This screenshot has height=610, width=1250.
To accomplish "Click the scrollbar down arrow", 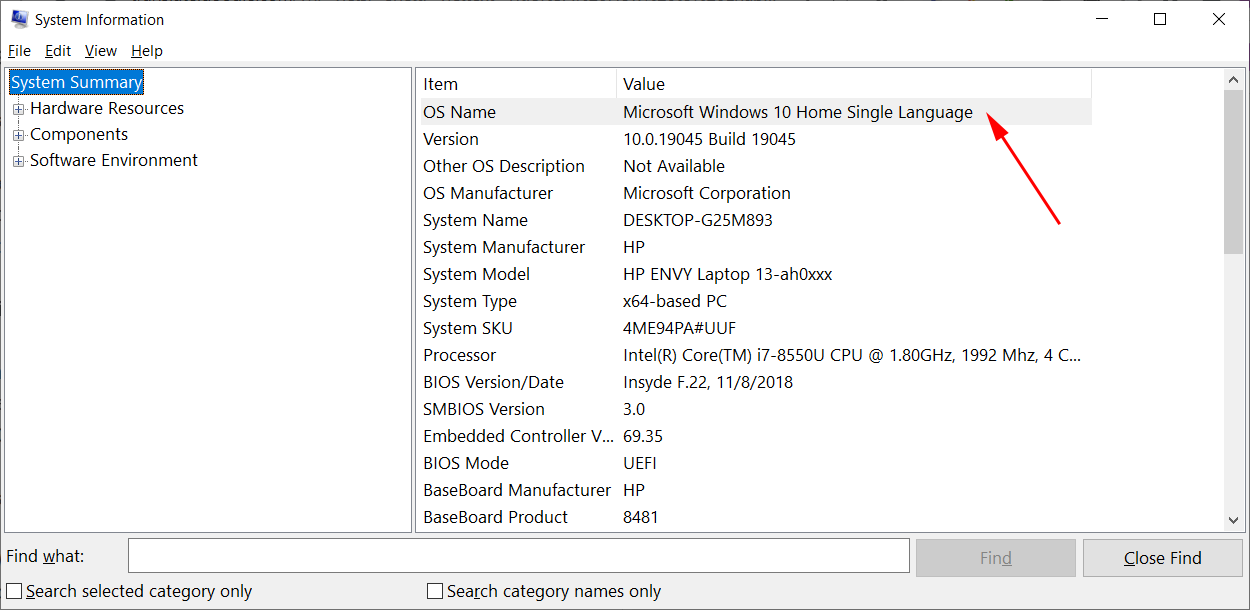I will coord(1234,520).
